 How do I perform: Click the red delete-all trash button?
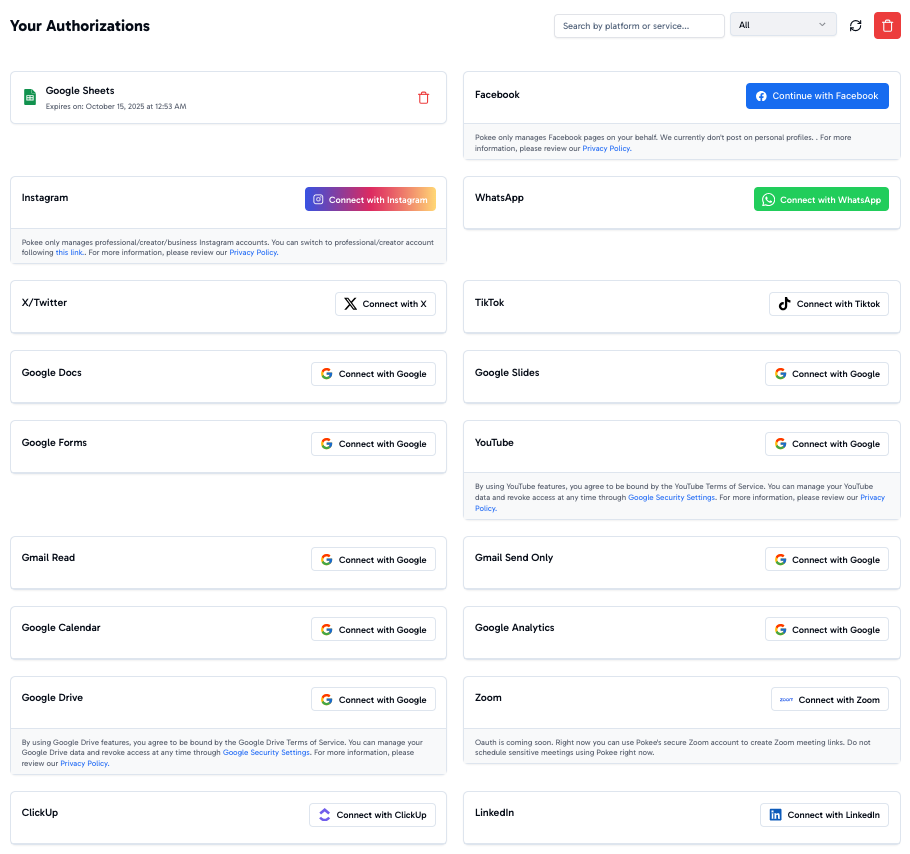coord(887,26)
